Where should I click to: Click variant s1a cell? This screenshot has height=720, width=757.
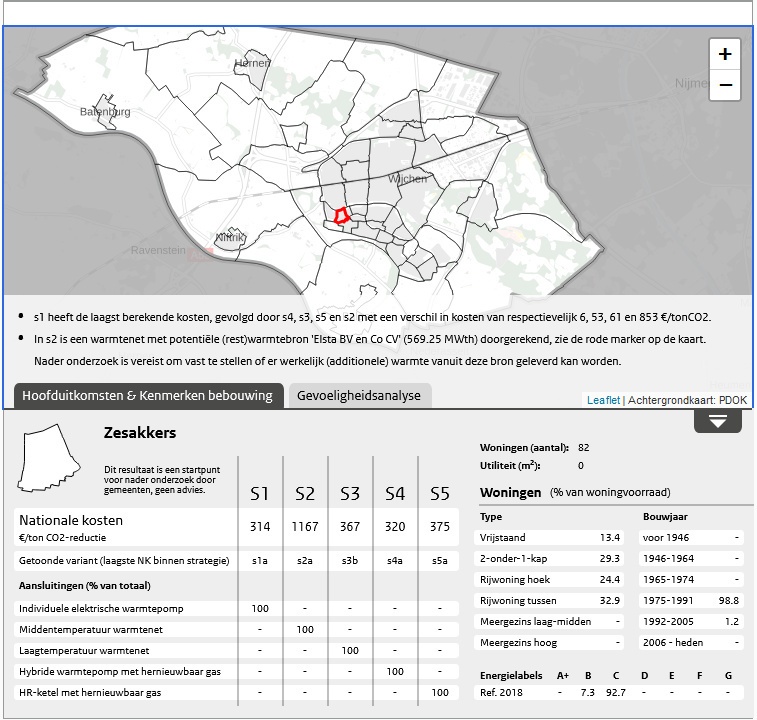(260, 561)
